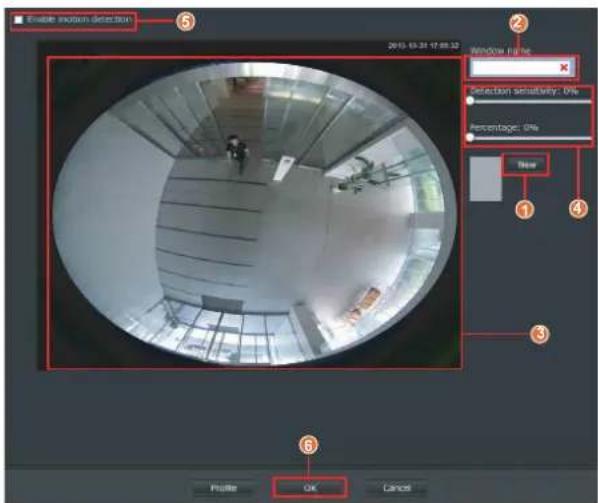Screen dimensions: 598x503
Task: Click orange callout marker number 3
Action: (x=539, y=334)
